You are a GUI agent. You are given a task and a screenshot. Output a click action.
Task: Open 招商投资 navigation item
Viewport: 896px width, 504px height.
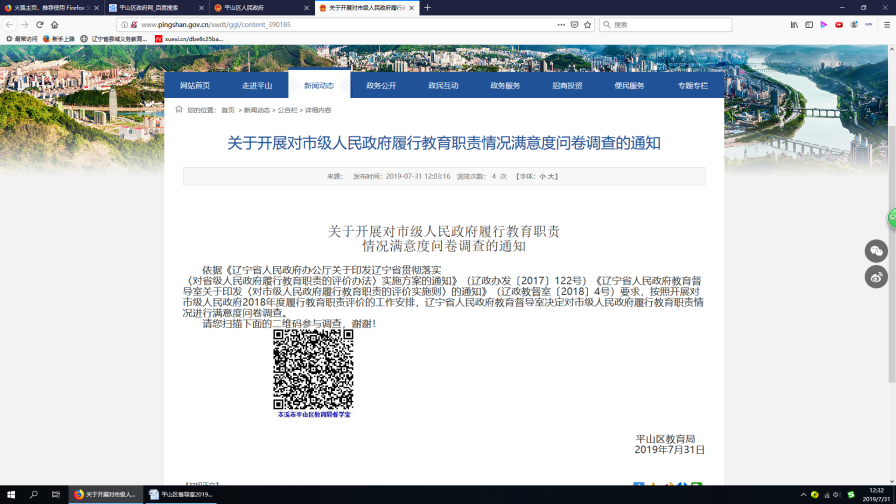click(567, 86)
